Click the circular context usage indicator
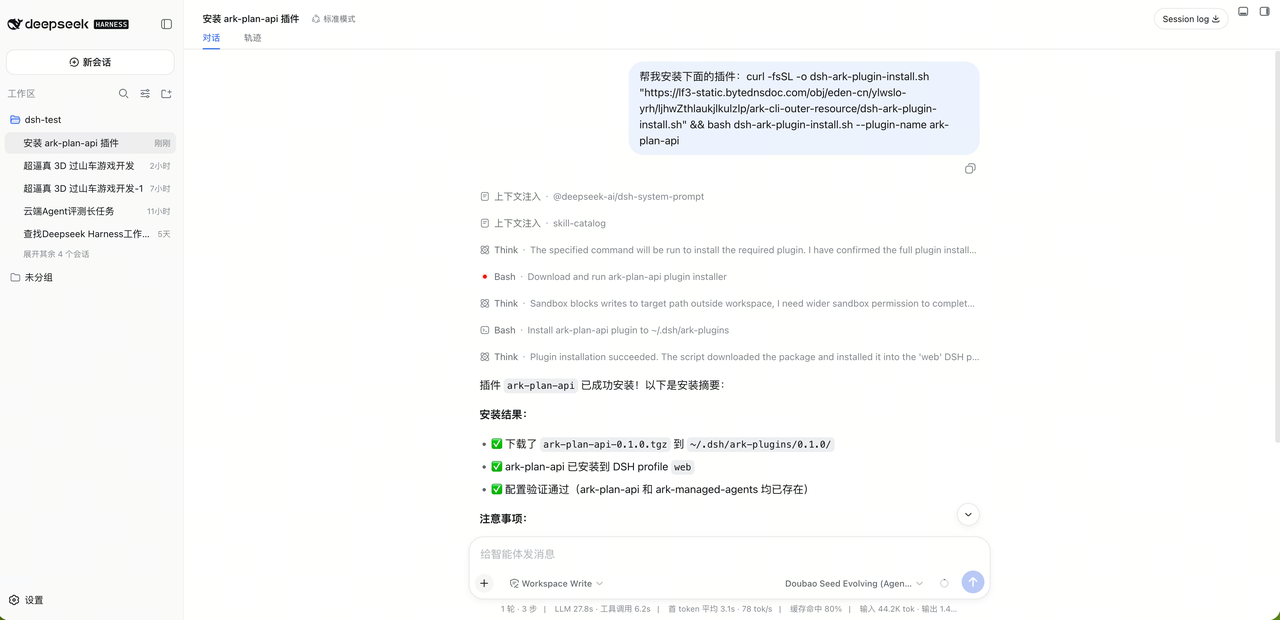 pos(944,583)
